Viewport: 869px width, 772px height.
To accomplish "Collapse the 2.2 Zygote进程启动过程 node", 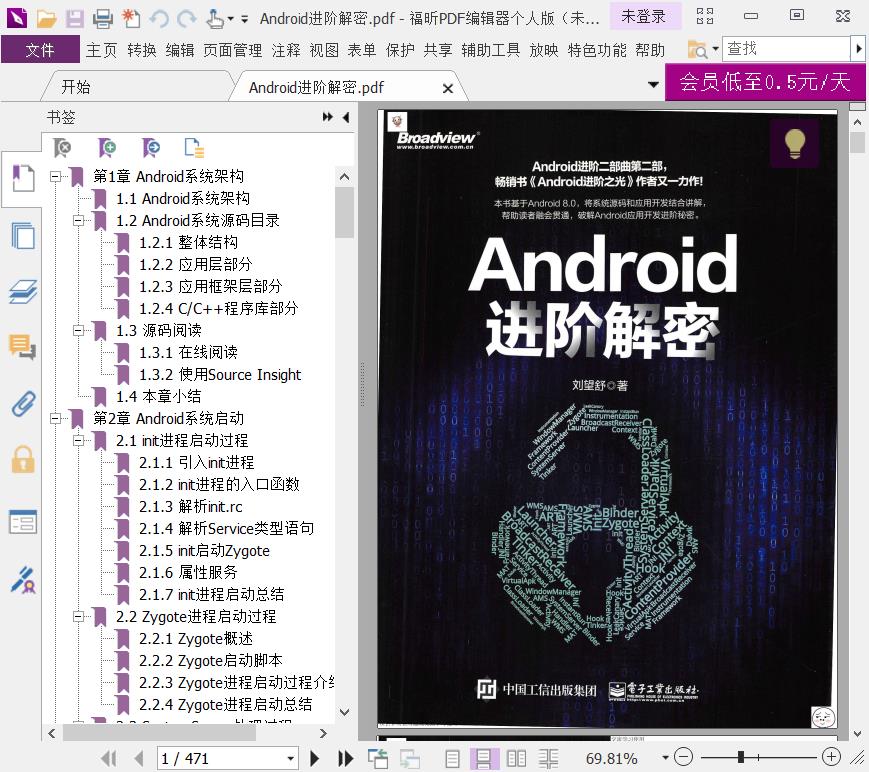I will point(79,616).
